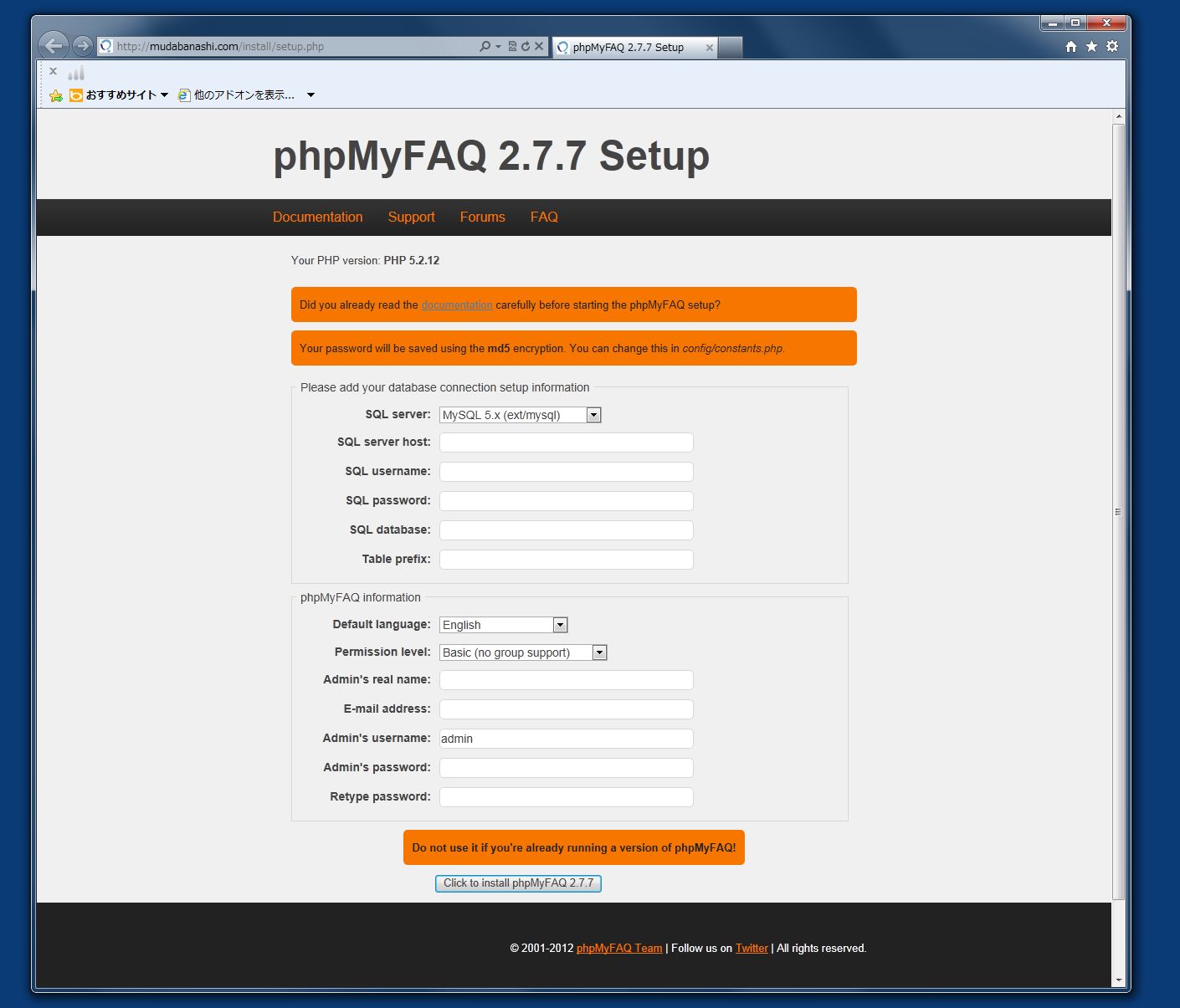Image resolution: width=1180 pixels, height=1008 pixels.
Task: Go to the browser Home page icon
Action: point(1071,47)
